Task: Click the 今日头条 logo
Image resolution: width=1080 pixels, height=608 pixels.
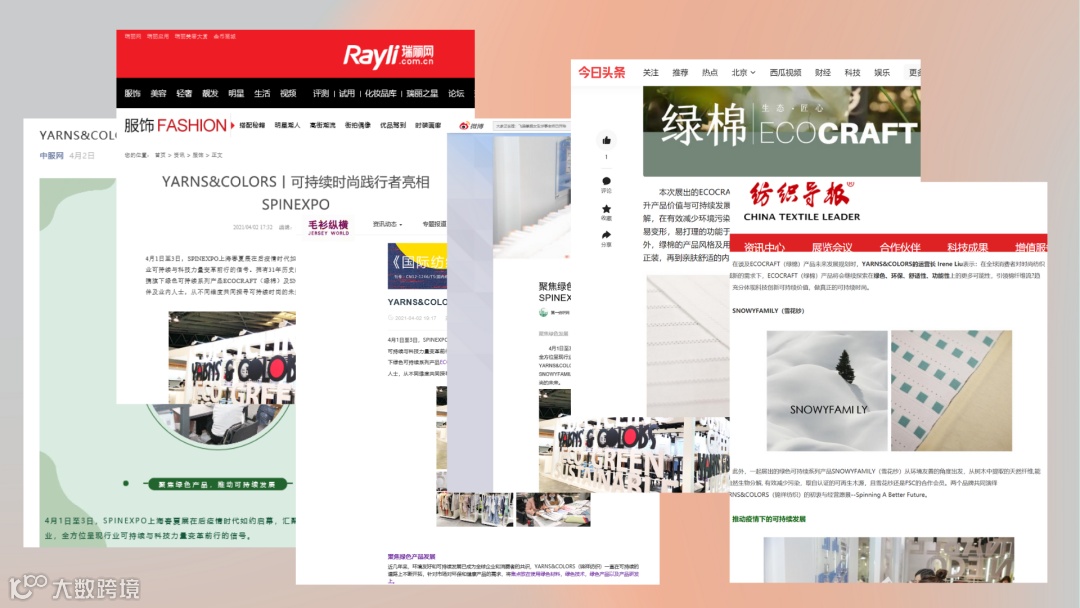Action: point(601,72)
